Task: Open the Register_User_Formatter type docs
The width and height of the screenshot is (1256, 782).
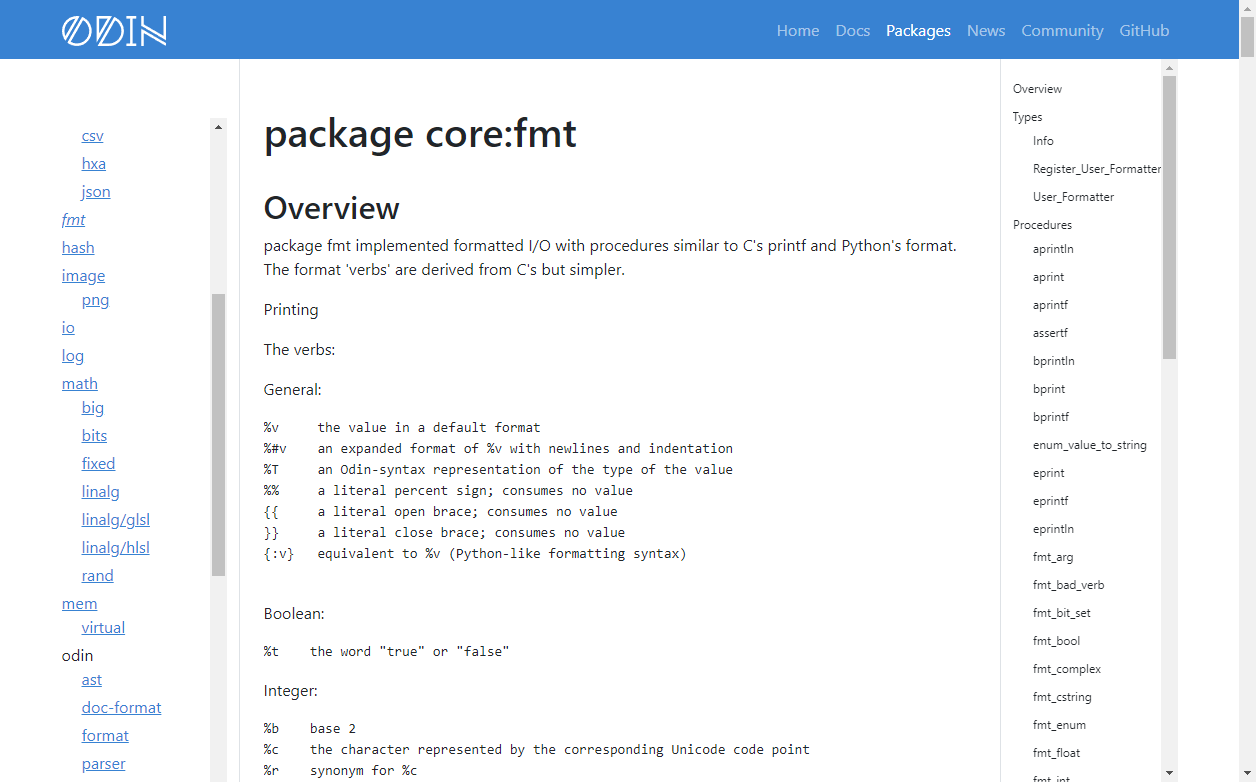Action: click(1097, 168)
